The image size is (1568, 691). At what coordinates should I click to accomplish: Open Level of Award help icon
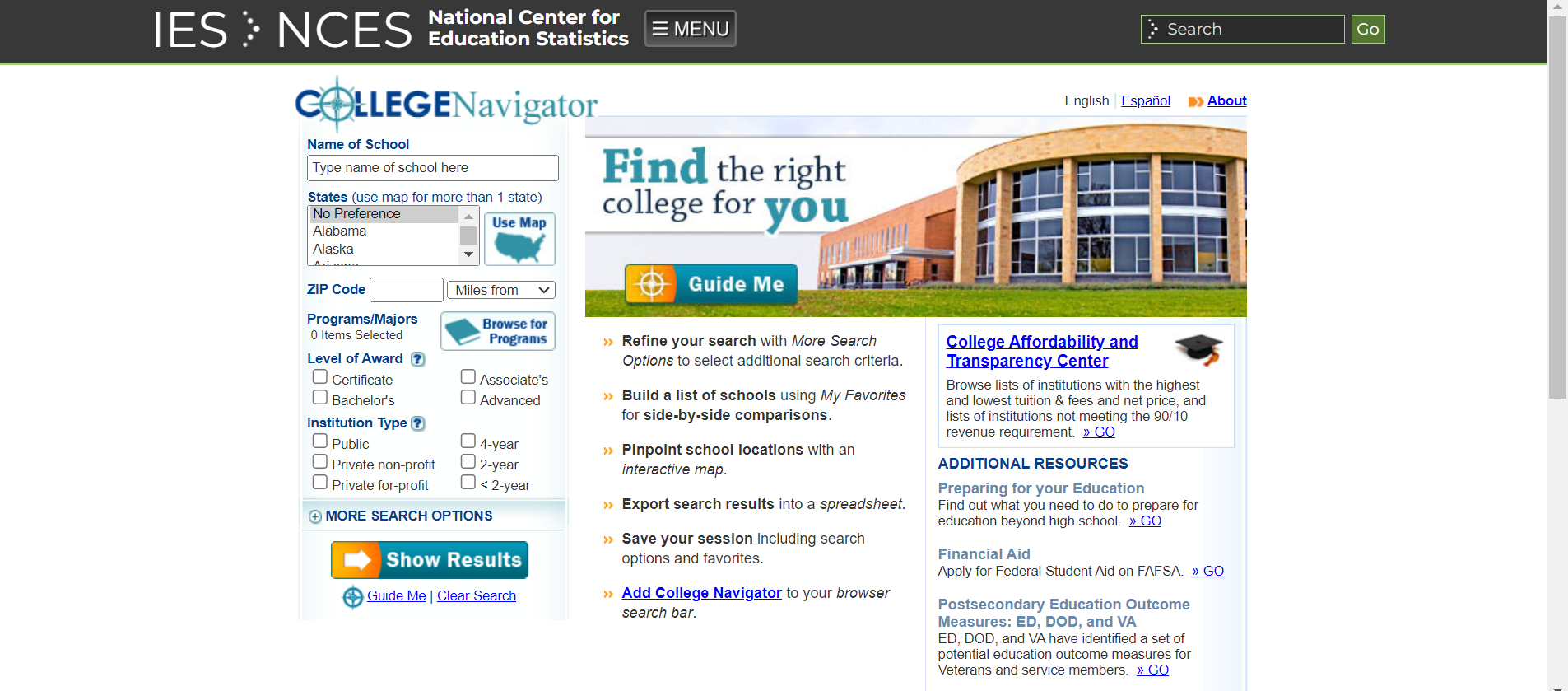418,359
